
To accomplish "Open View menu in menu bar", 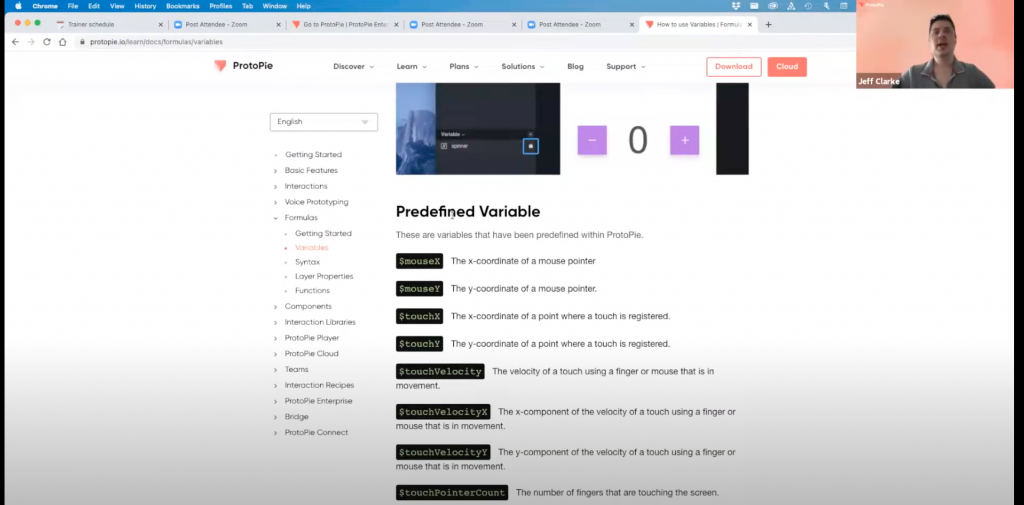I will [117, 6].
